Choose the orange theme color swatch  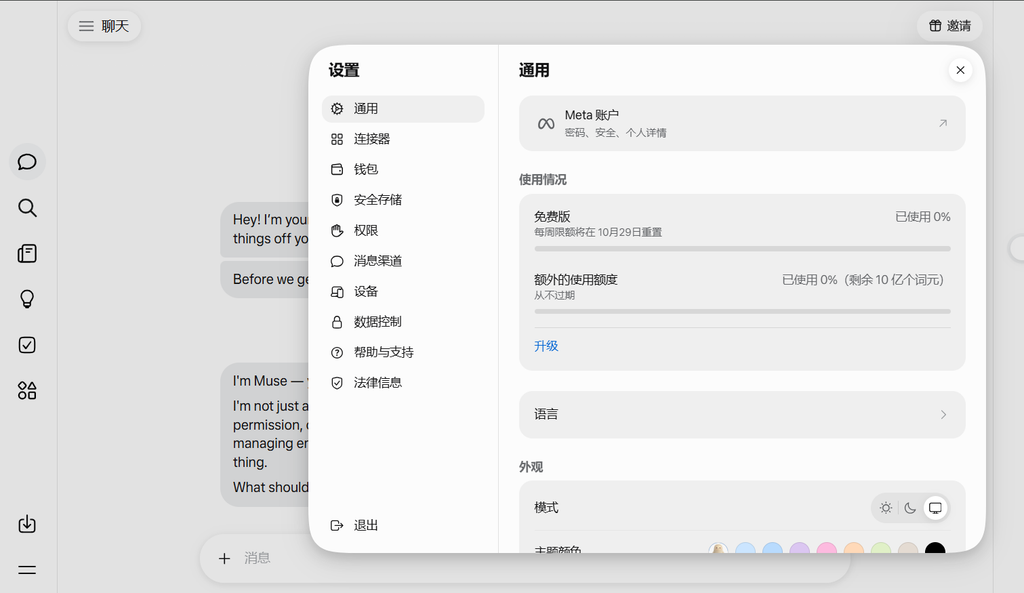click(x=854, y=548)
